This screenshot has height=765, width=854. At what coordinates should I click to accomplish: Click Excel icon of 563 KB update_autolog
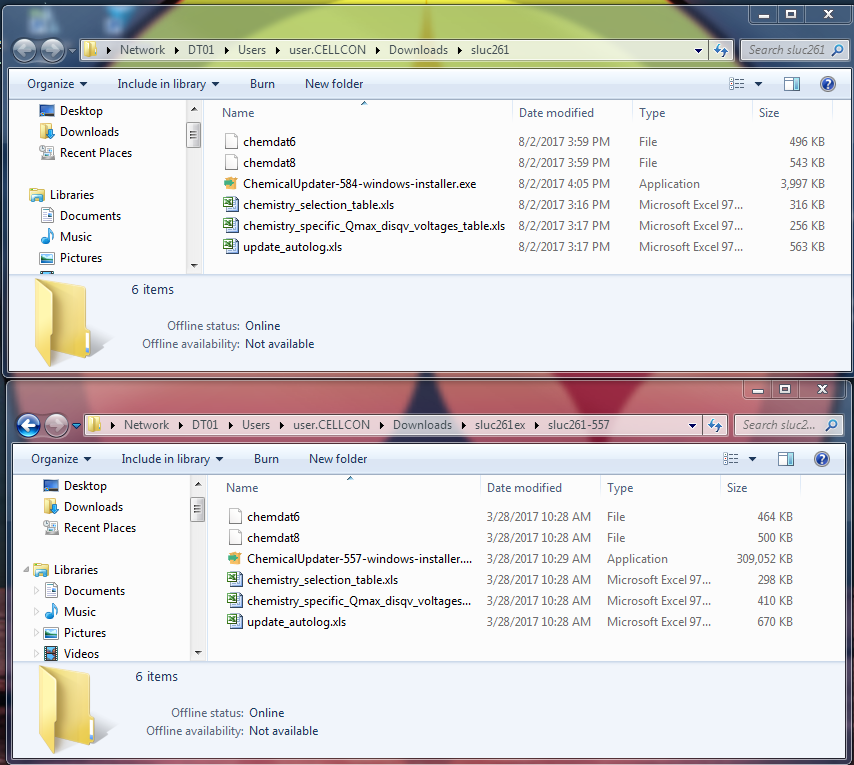click(231, 247)
